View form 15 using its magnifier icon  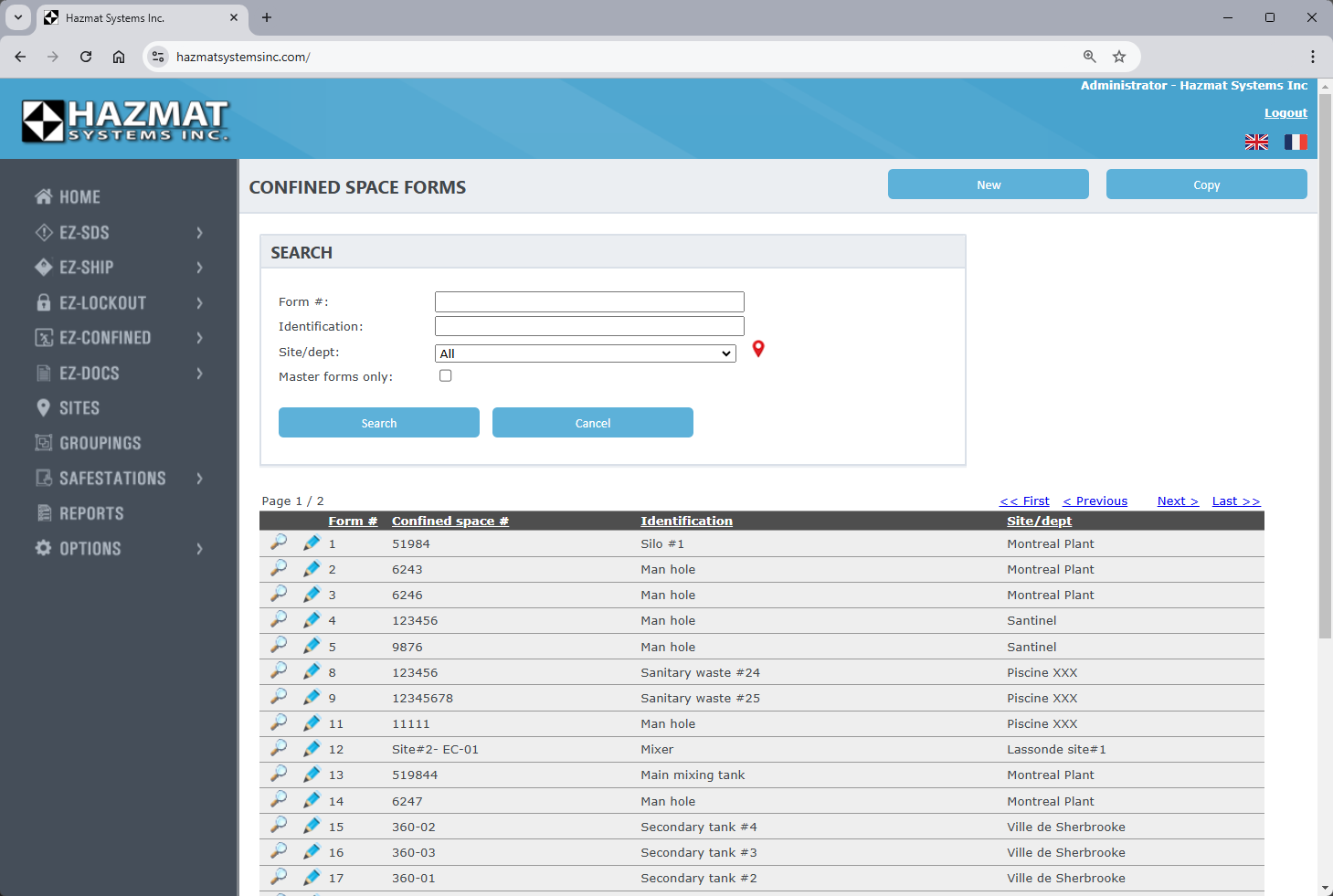coord(279,826)
